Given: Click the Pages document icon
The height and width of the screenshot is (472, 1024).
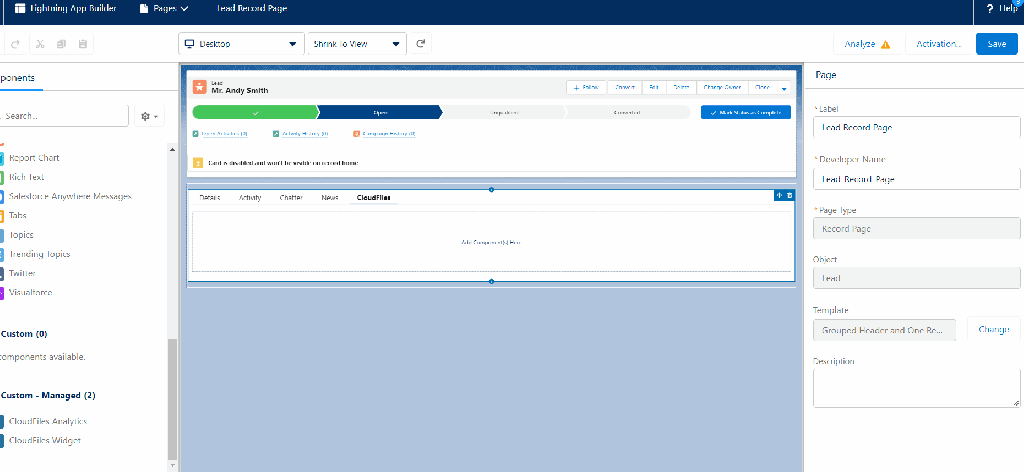Looking at the screenshot, I should [x=144, y=8].
